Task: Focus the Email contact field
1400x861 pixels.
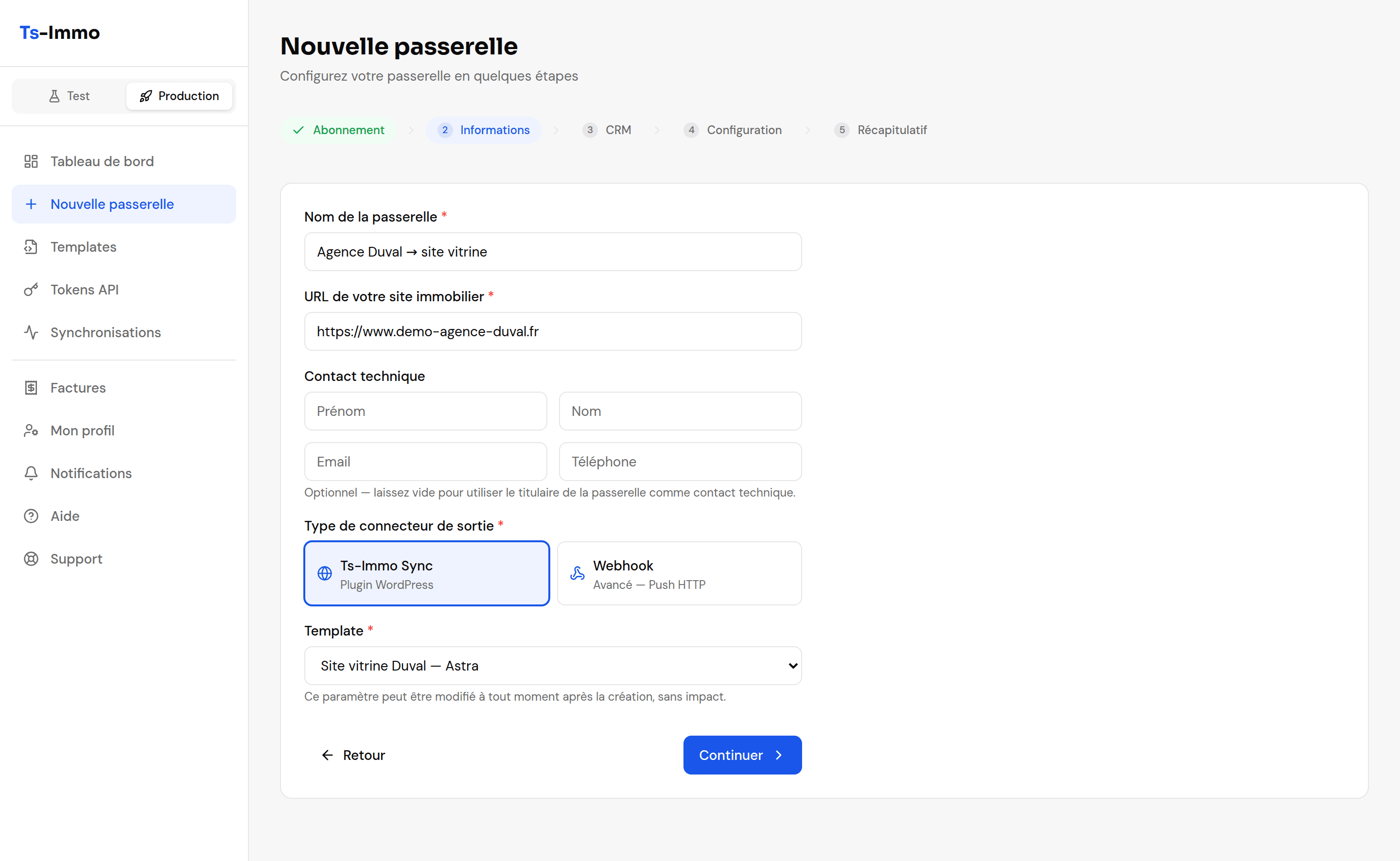Action: coord(425,462)
